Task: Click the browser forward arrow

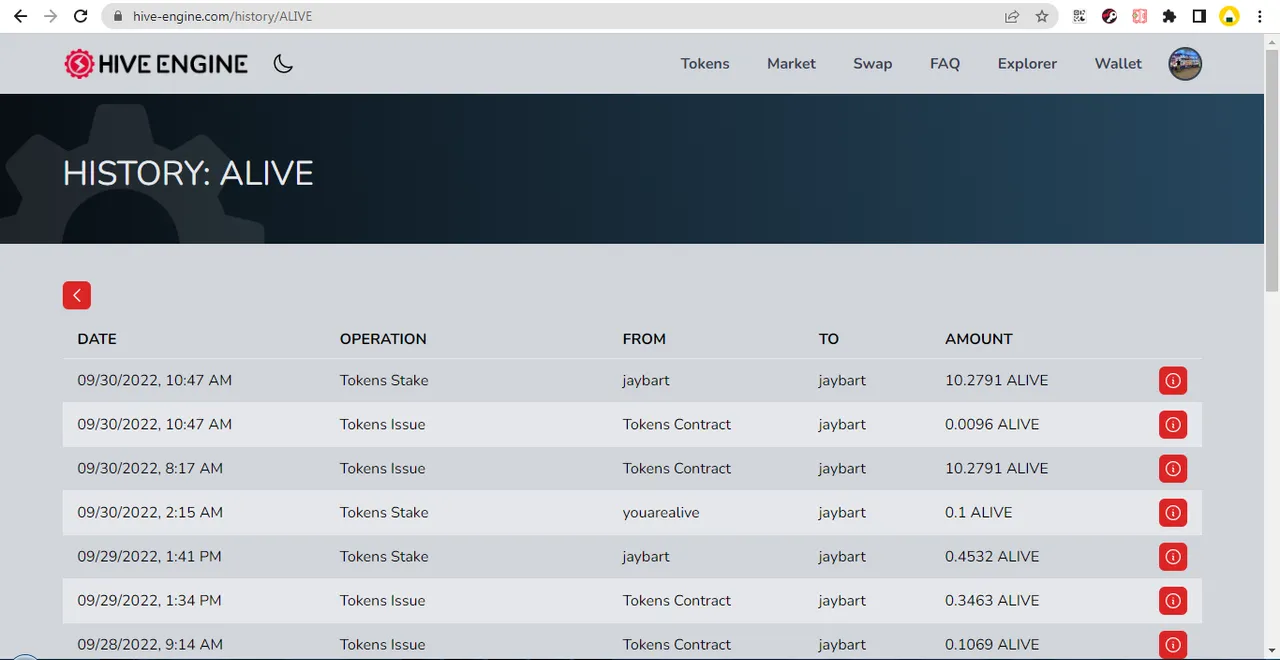Action: [50, 16]
